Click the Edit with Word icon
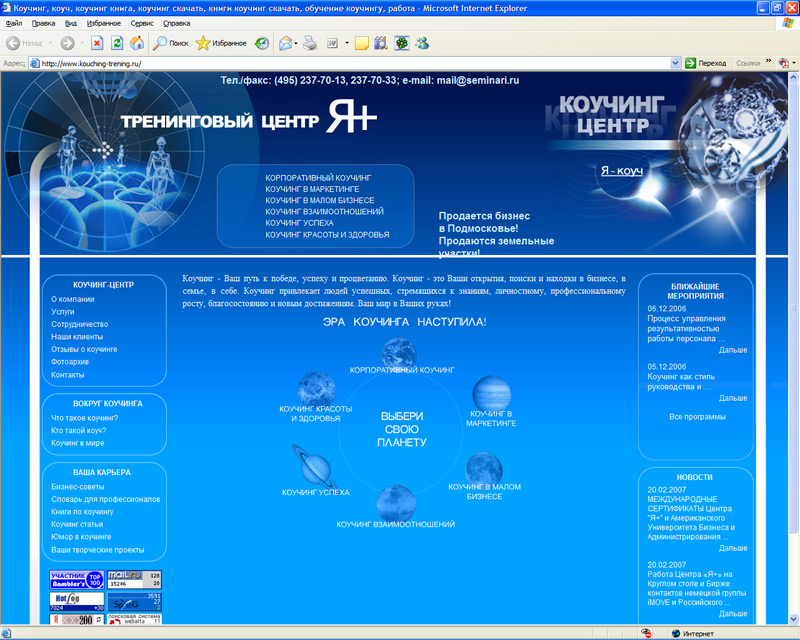 click(334, 42)
